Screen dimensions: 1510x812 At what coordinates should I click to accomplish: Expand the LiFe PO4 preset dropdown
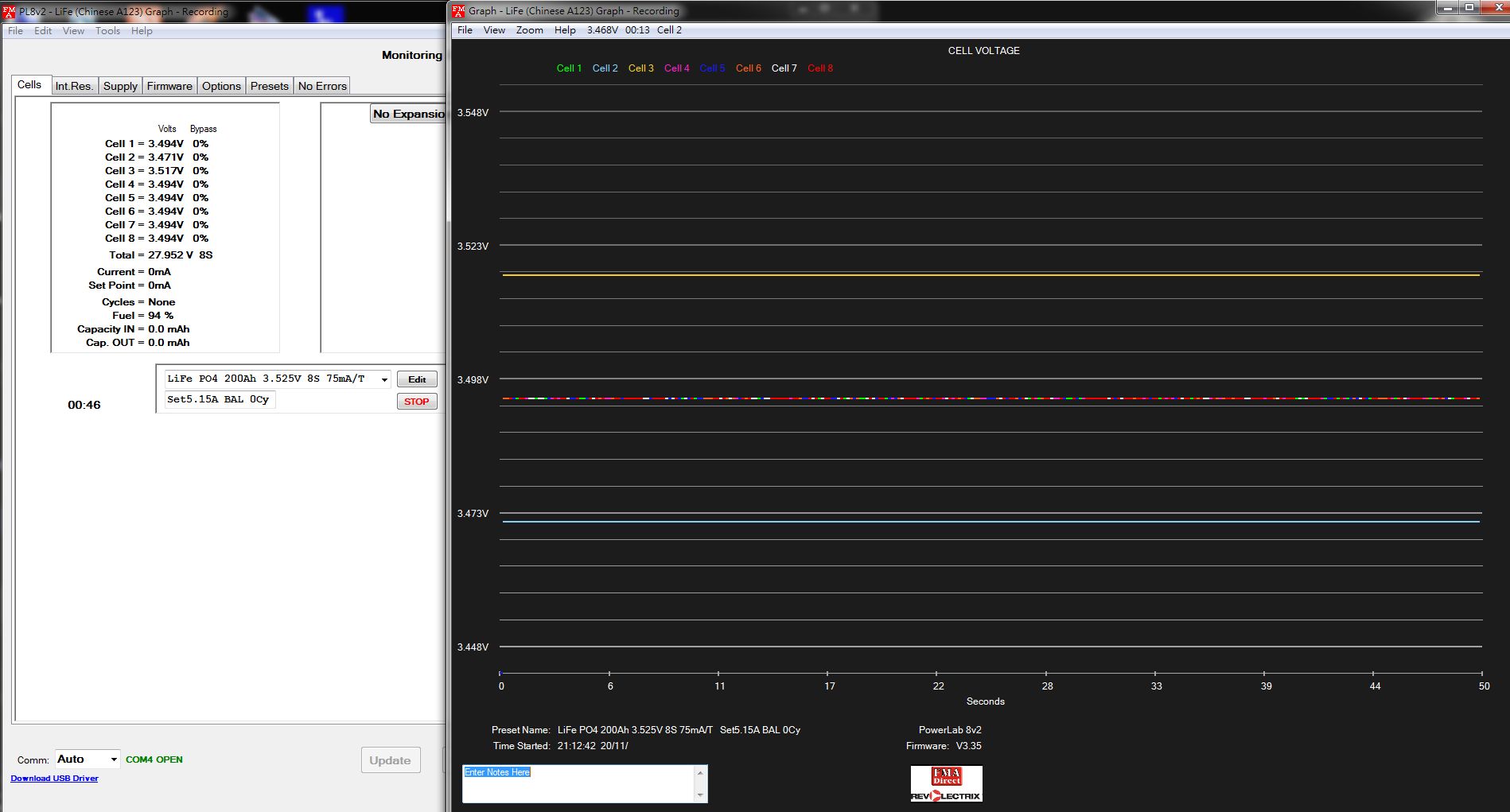coord(384,379)
